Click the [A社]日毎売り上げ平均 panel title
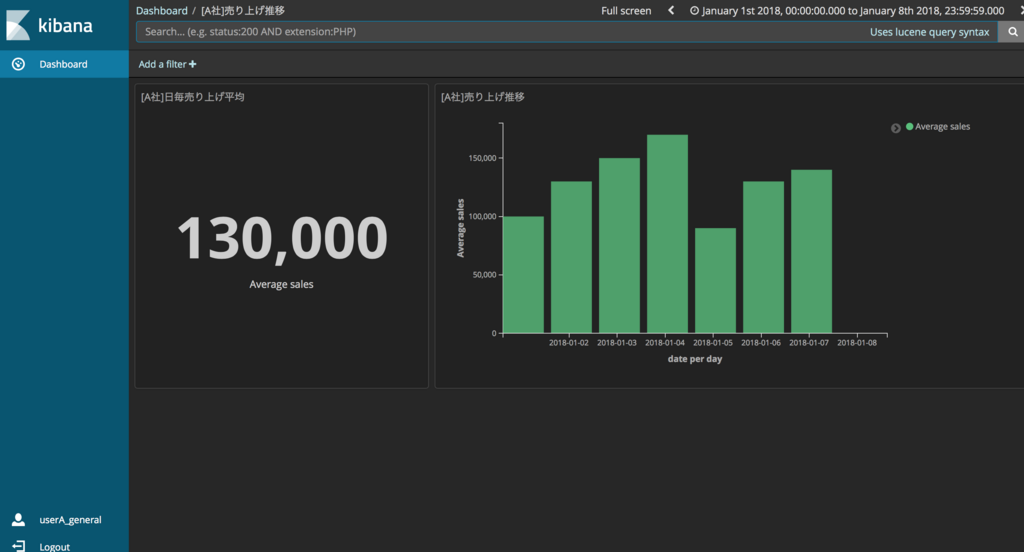The width and height of the screenshot is (1024, 552). [193, 97]
